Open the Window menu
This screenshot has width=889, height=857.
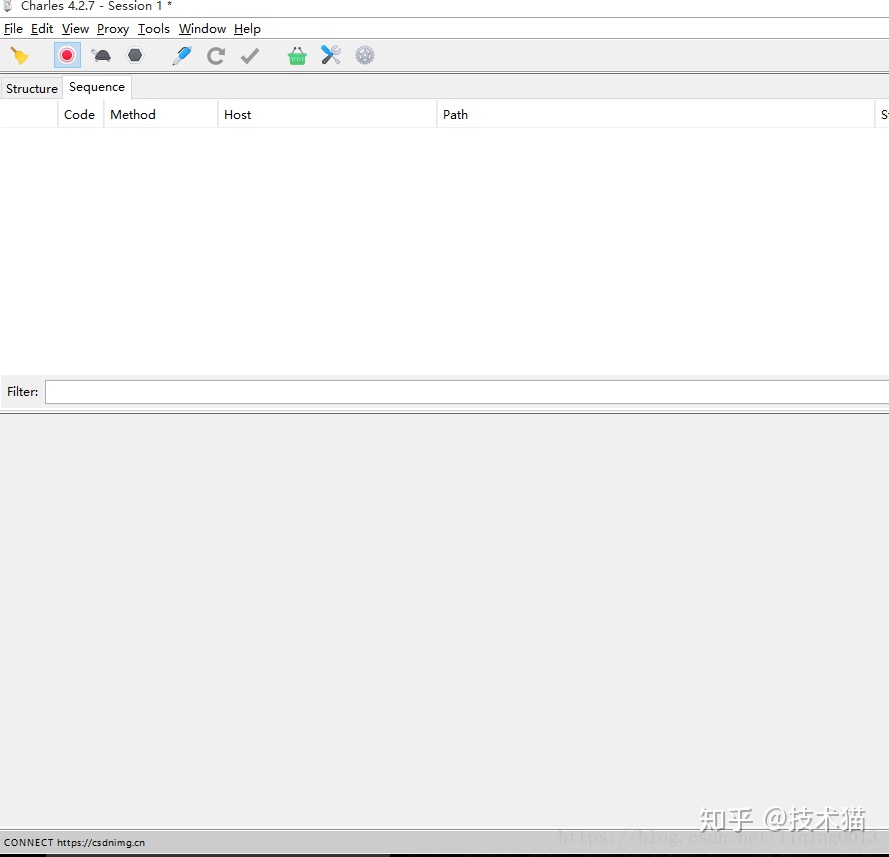coord(202,29)
